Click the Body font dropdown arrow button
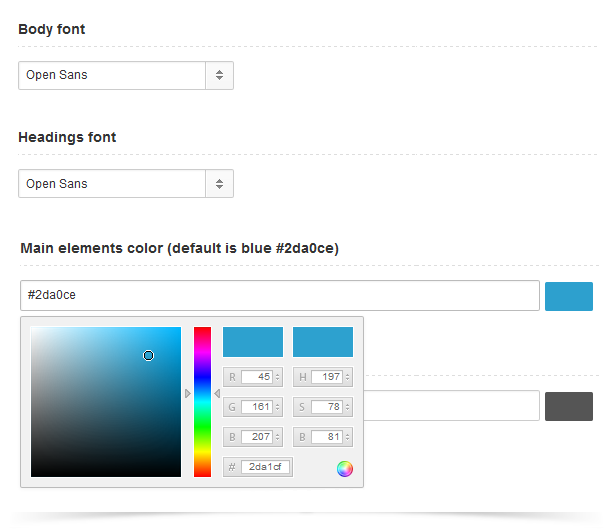Viewport: 615px width, 529px height. coord(219,75)
